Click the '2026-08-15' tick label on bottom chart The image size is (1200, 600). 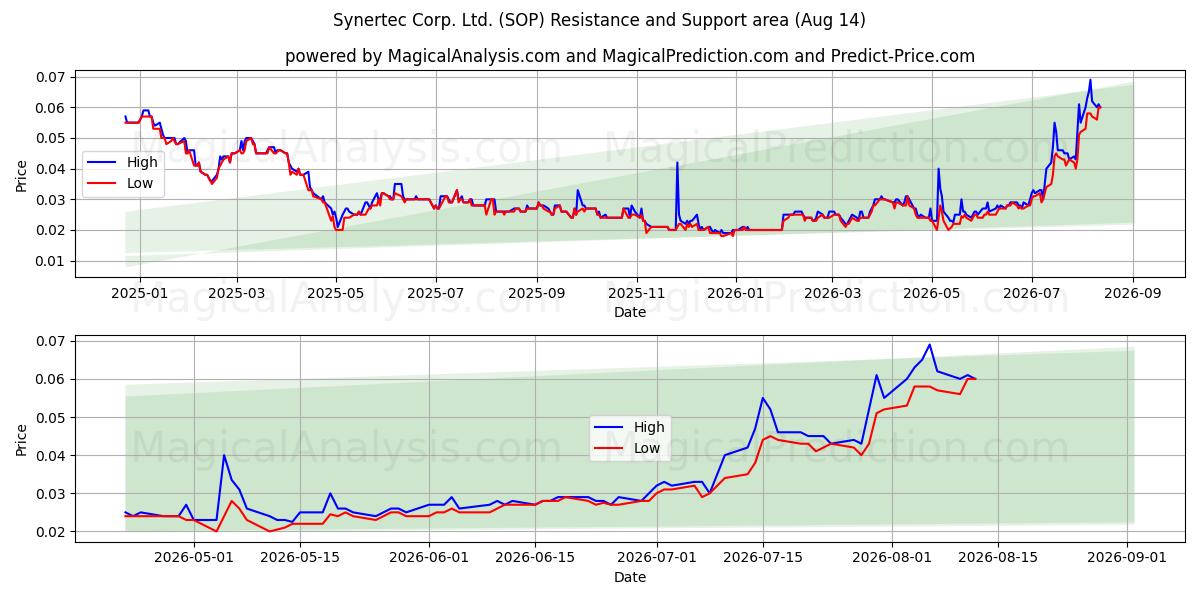click(999, 558)
